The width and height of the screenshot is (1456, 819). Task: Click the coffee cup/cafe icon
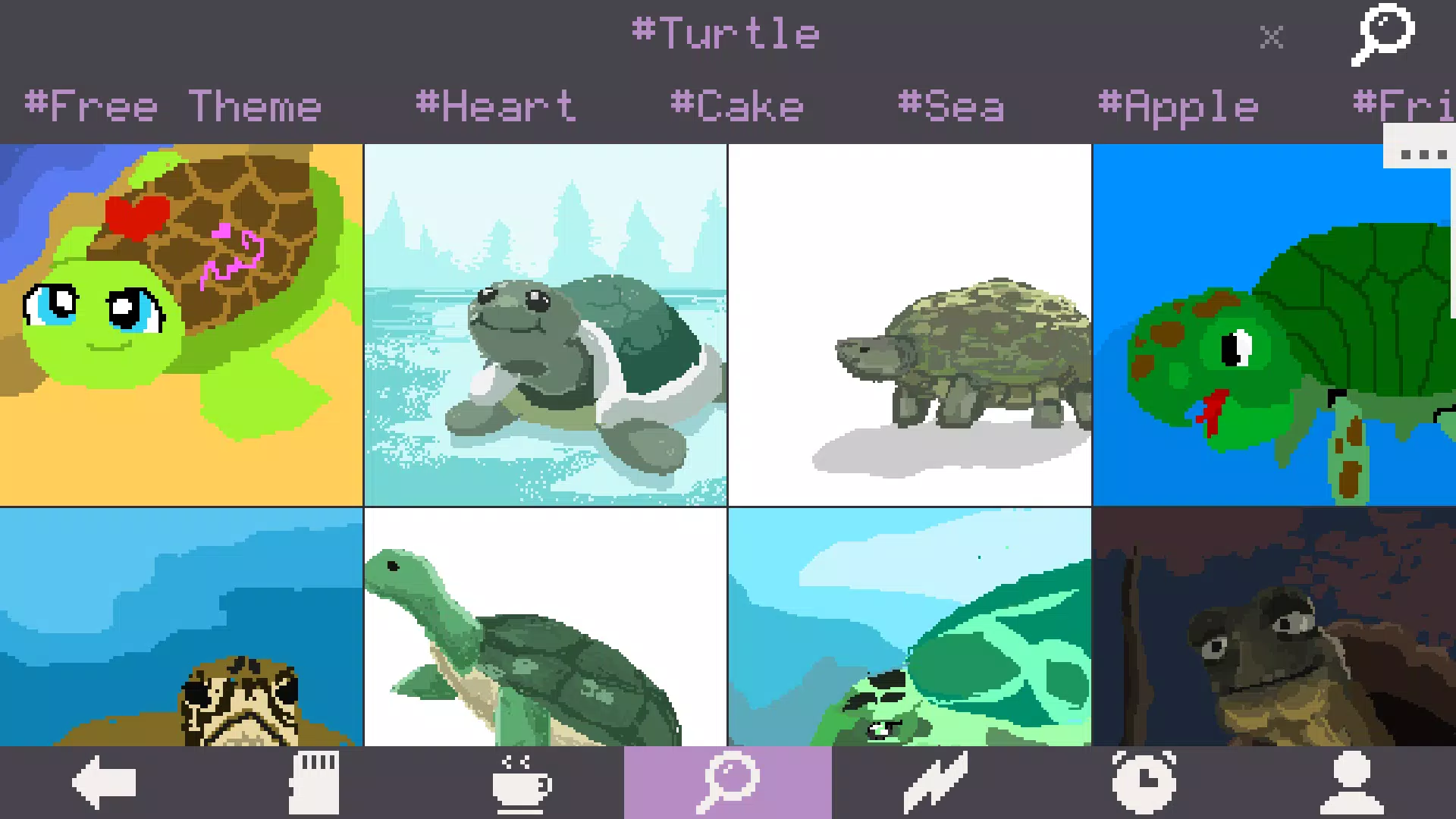519,783
